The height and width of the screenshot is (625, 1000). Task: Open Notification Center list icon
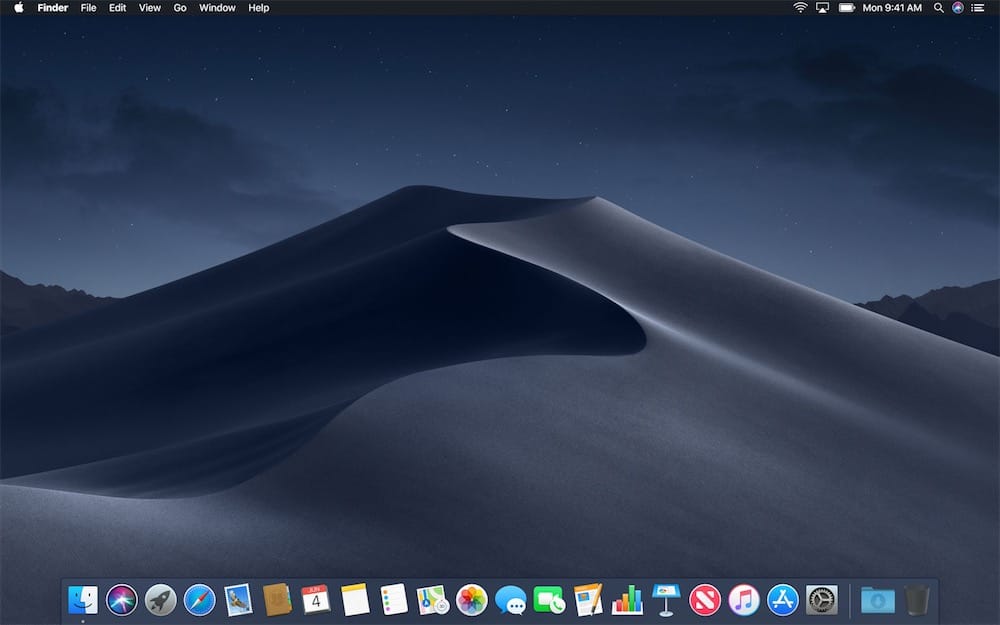coord(978,8)
